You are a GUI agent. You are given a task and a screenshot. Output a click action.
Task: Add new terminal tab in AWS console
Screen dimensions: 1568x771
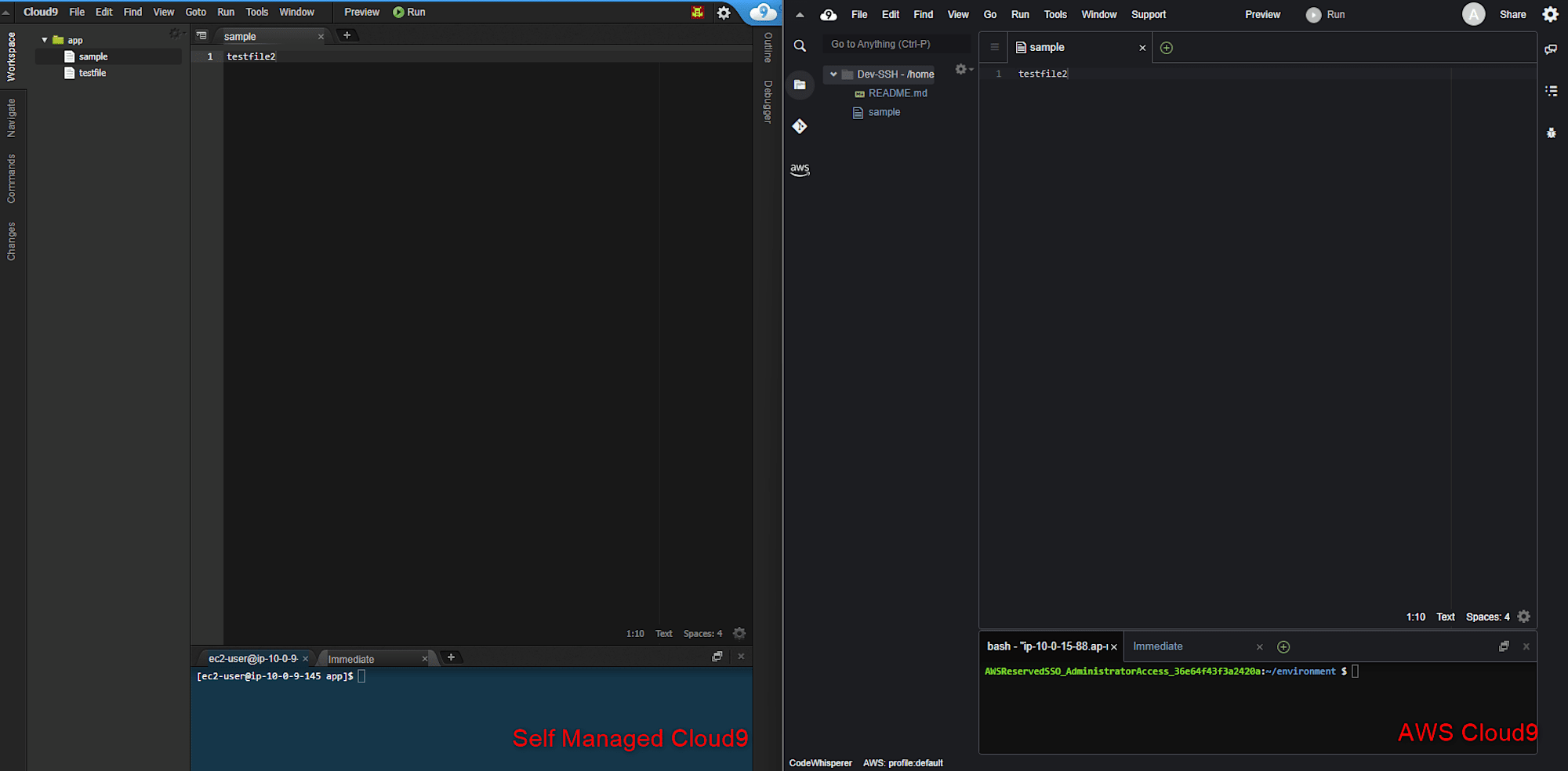click(1283, 647)
